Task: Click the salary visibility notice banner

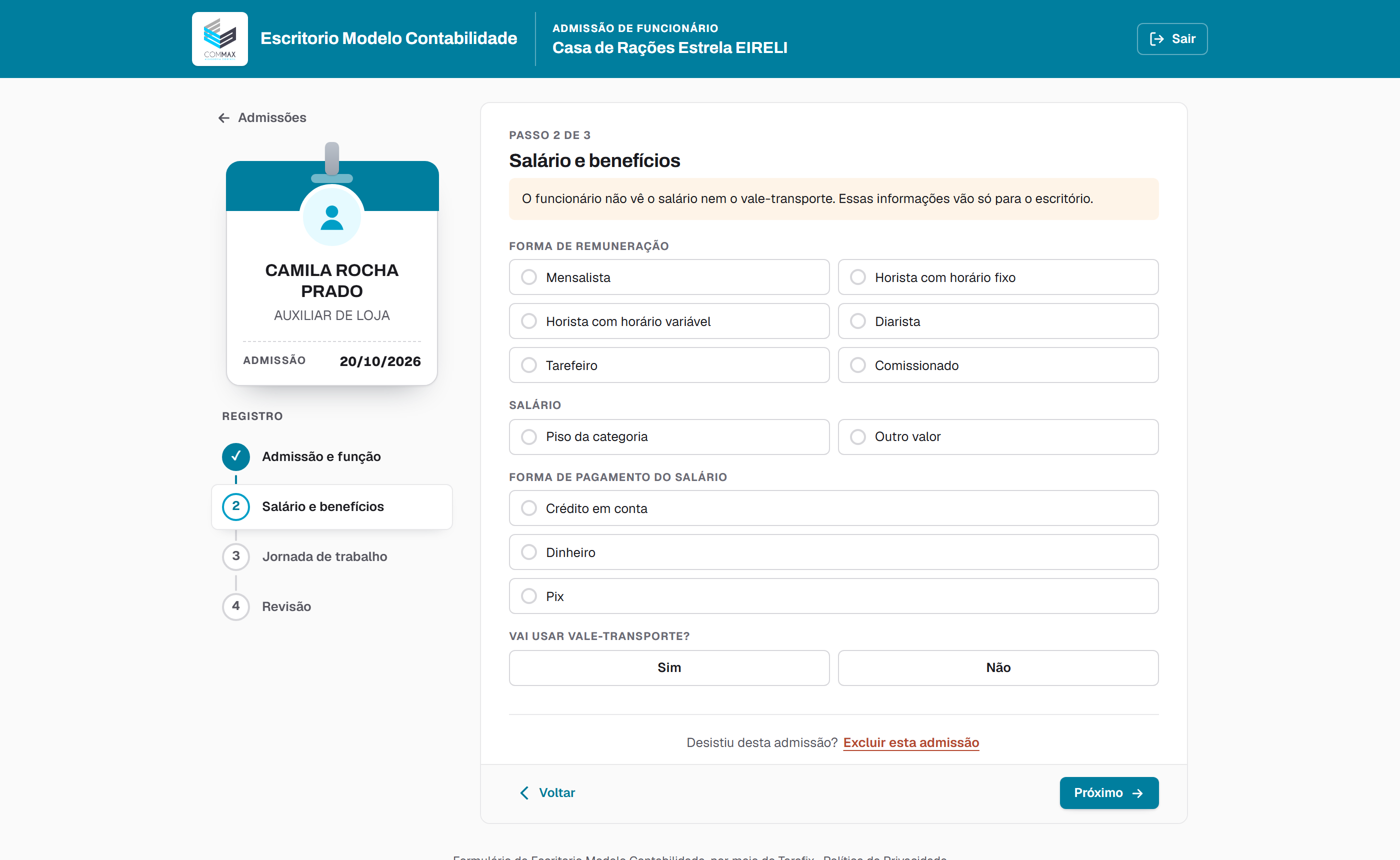Action: pos(833,199)
